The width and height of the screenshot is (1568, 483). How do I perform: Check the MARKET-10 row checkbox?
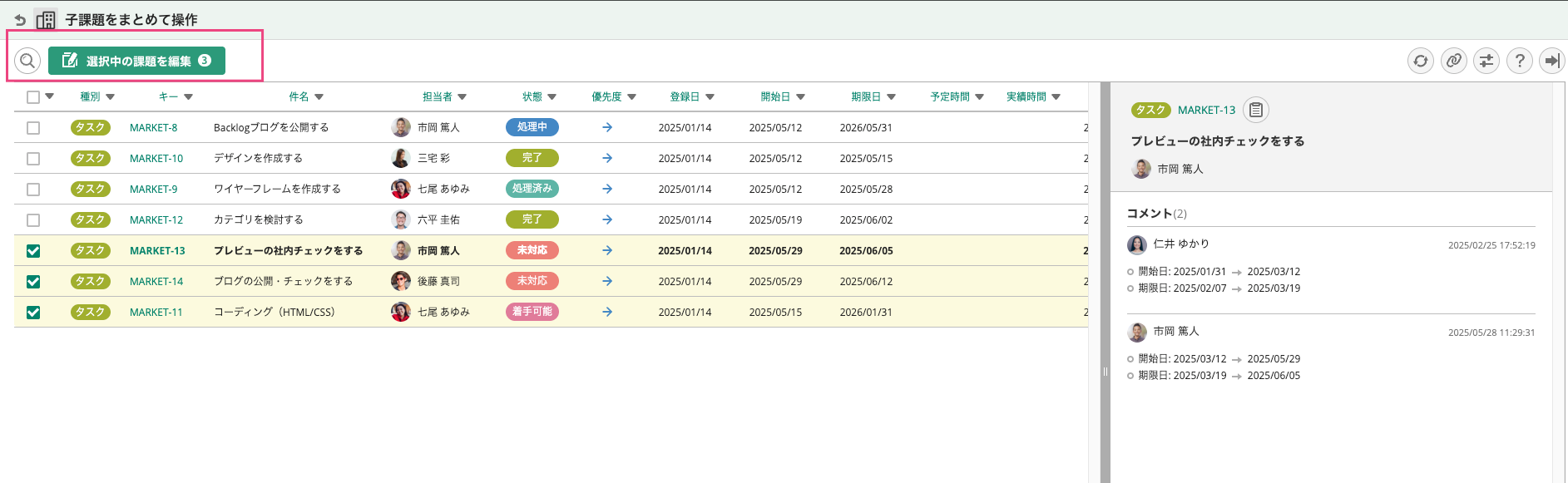click(33, 159)
